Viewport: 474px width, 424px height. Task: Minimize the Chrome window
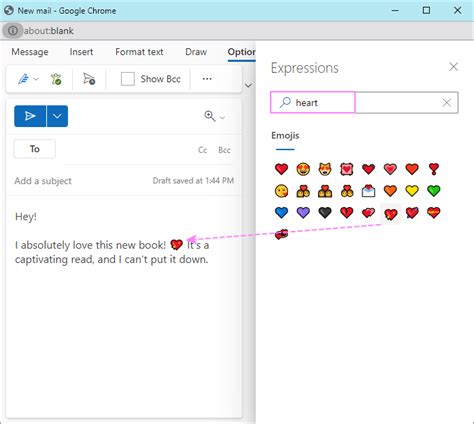pos(395,11)
